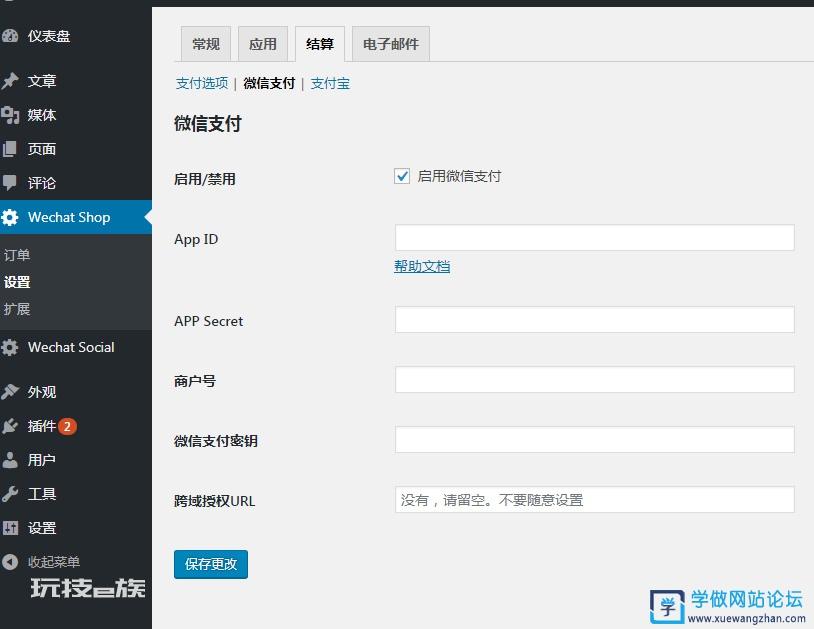Viewport: 814px width, 629px height.
Task: Select the 结算 tab
Action: coord(320,44)
